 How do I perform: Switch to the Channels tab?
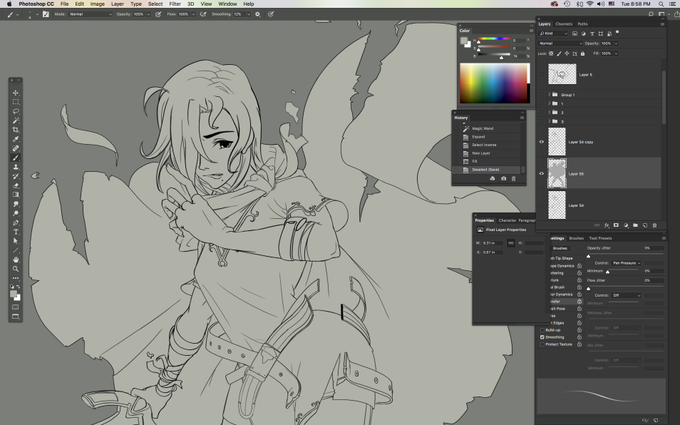click(564, 24)
